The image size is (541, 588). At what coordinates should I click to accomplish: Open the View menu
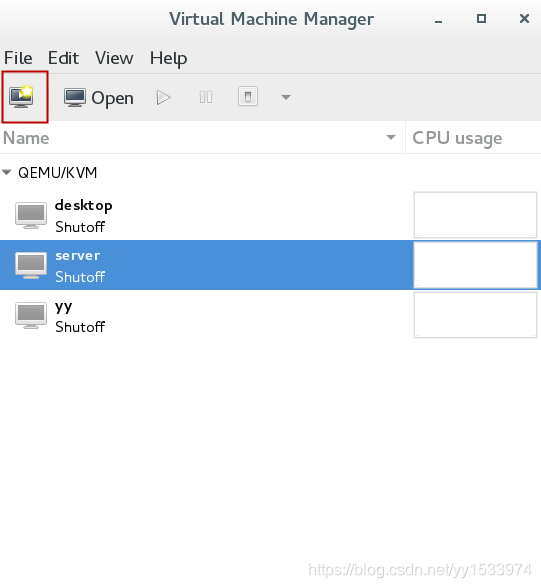click(x=114, y=58)
